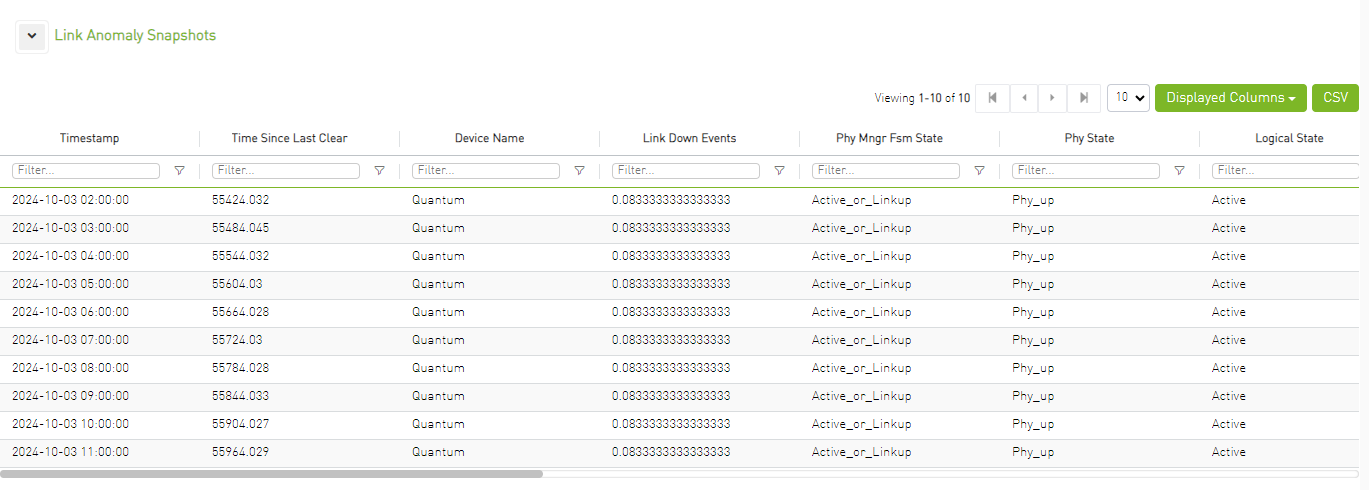This screenshot has width=1369, height=490.
Task: Select the 2024-10-03 05:00:00 snapshot row
Action: point(70,284)
